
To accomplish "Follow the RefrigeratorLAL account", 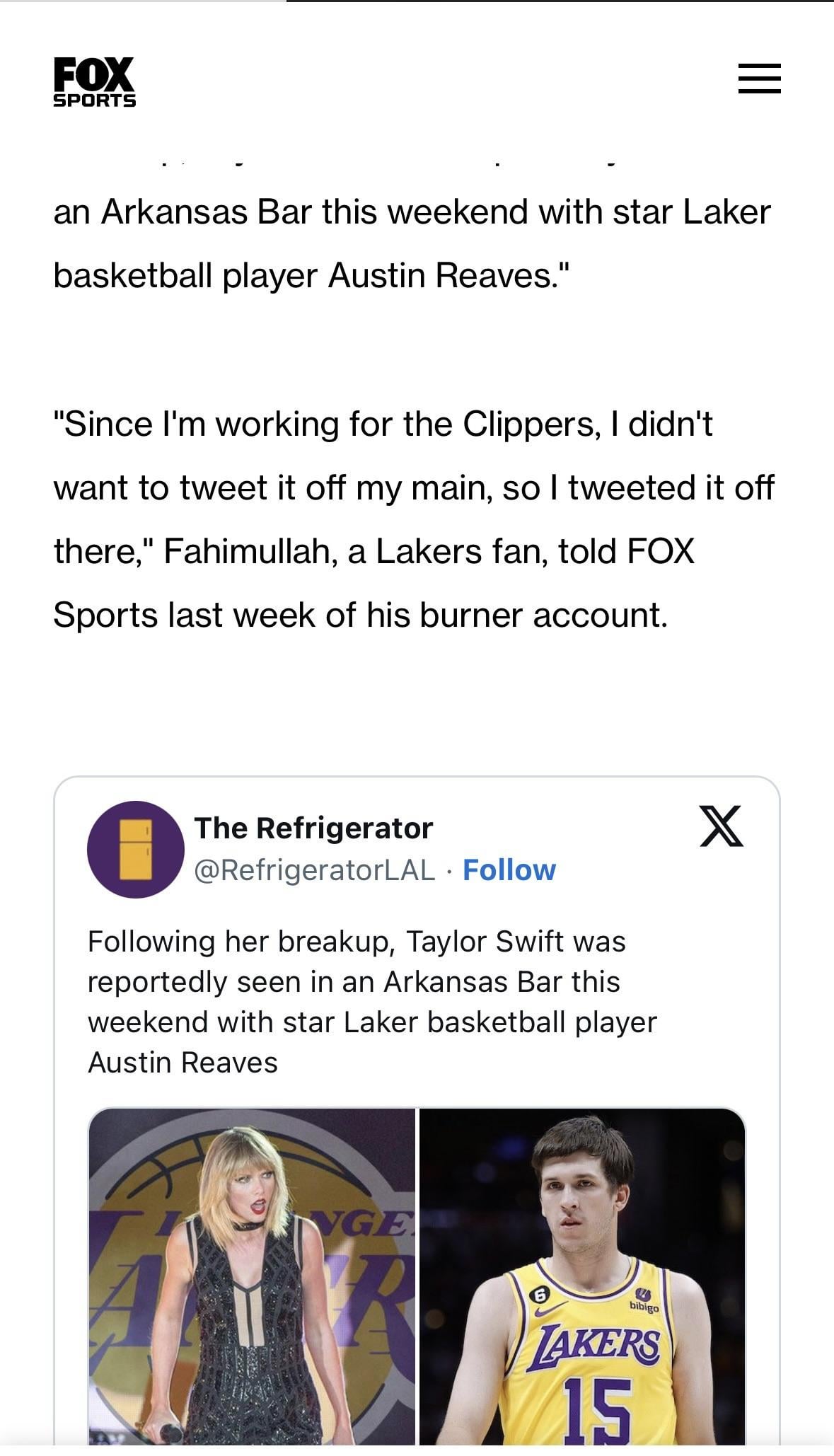I will 509,870.
